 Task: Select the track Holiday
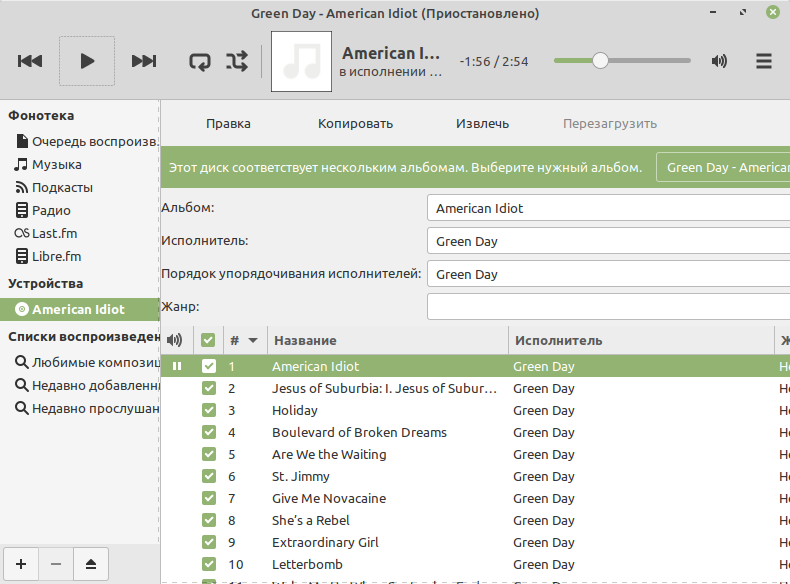[295, 411]
